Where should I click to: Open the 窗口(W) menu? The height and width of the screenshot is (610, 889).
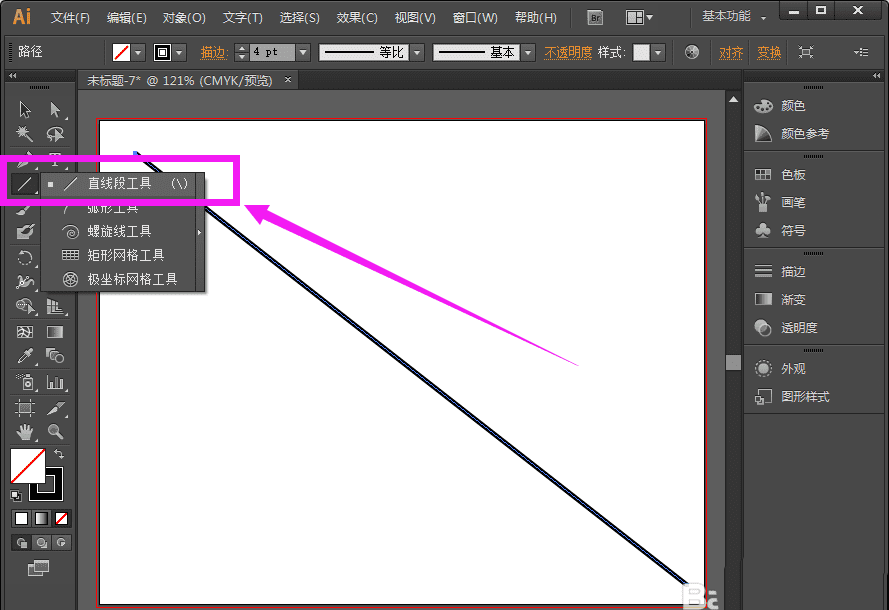pyautogui.click(x=475, y=18)
